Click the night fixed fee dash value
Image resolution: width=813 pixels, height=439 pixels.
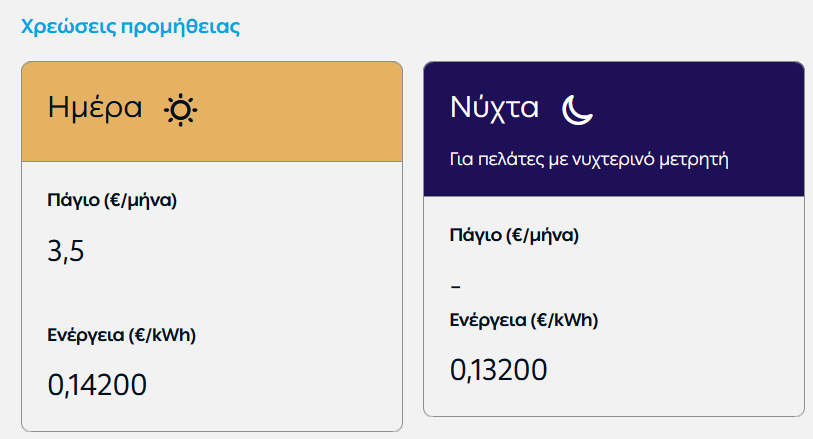[x=456, y=287]
